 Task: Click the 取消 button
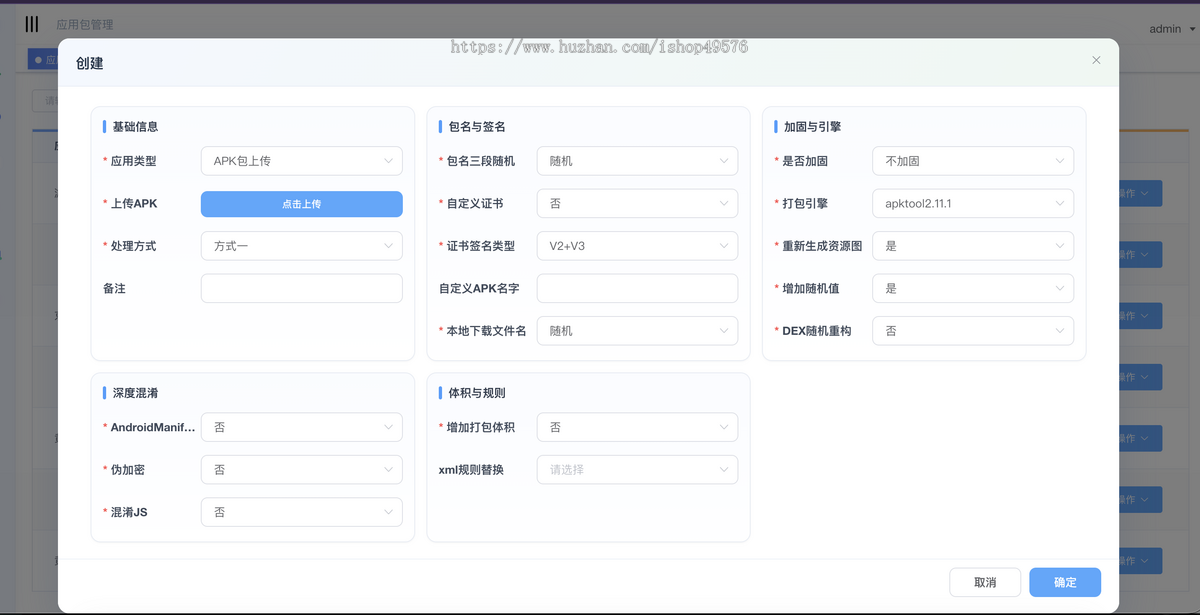click(x=985, y=583)
